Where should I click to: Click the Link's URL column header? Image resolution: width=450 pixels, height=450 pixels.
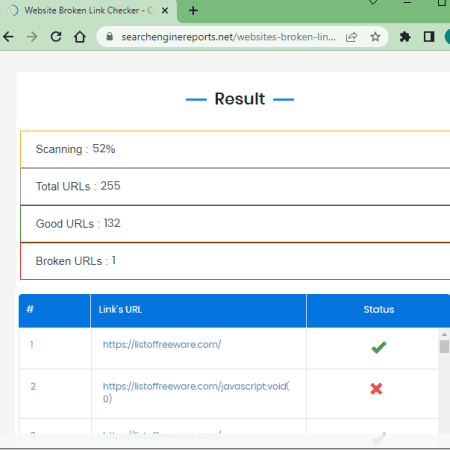[198, 310]
